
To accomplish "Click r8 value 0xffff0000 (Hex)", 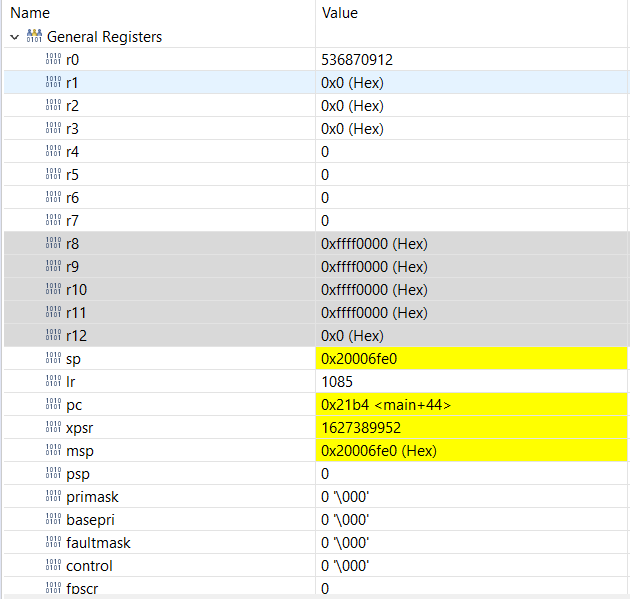I will (x=374, y=244).
